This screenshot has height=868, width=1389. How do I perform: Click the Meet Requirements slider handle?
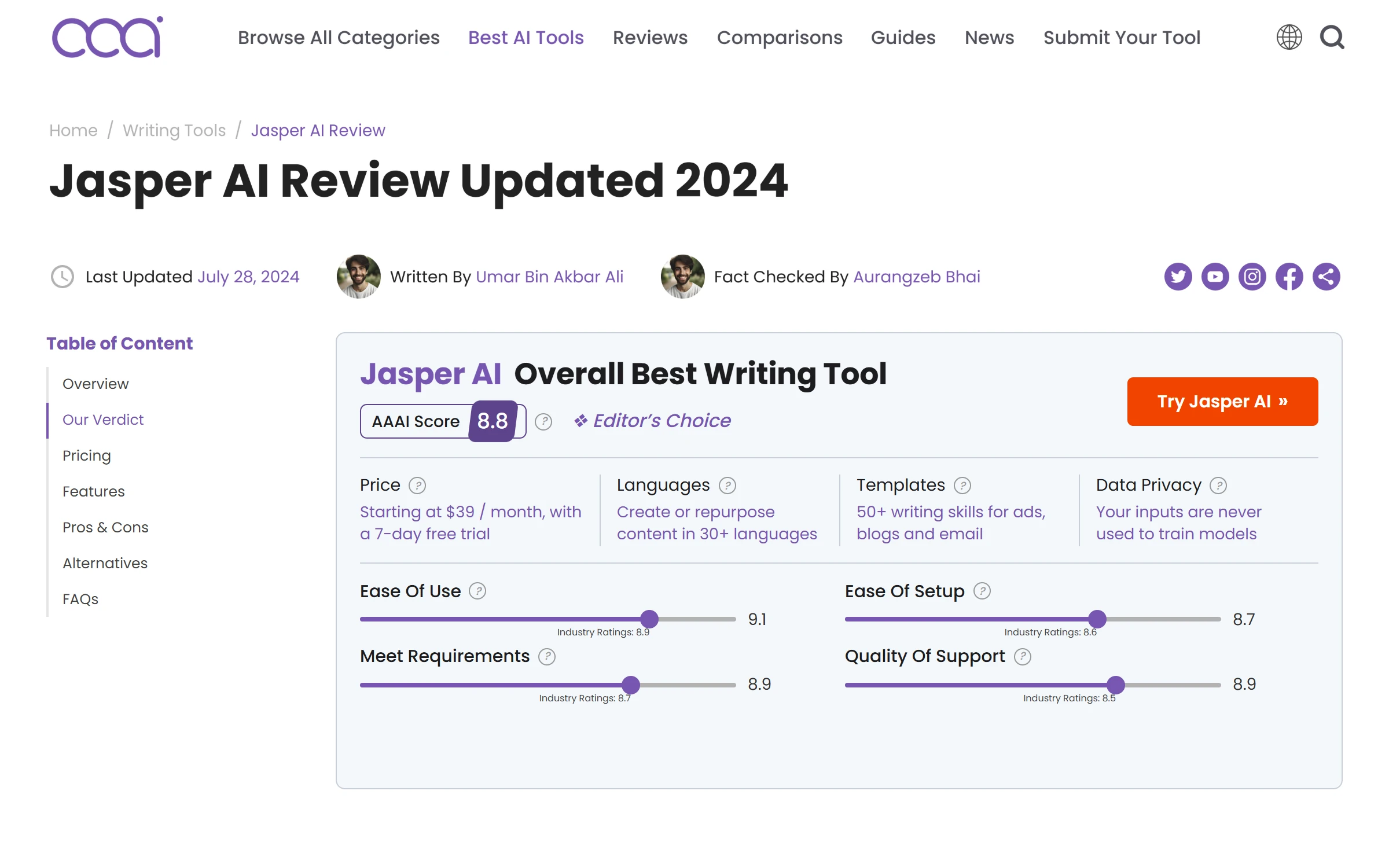(631, 685)
